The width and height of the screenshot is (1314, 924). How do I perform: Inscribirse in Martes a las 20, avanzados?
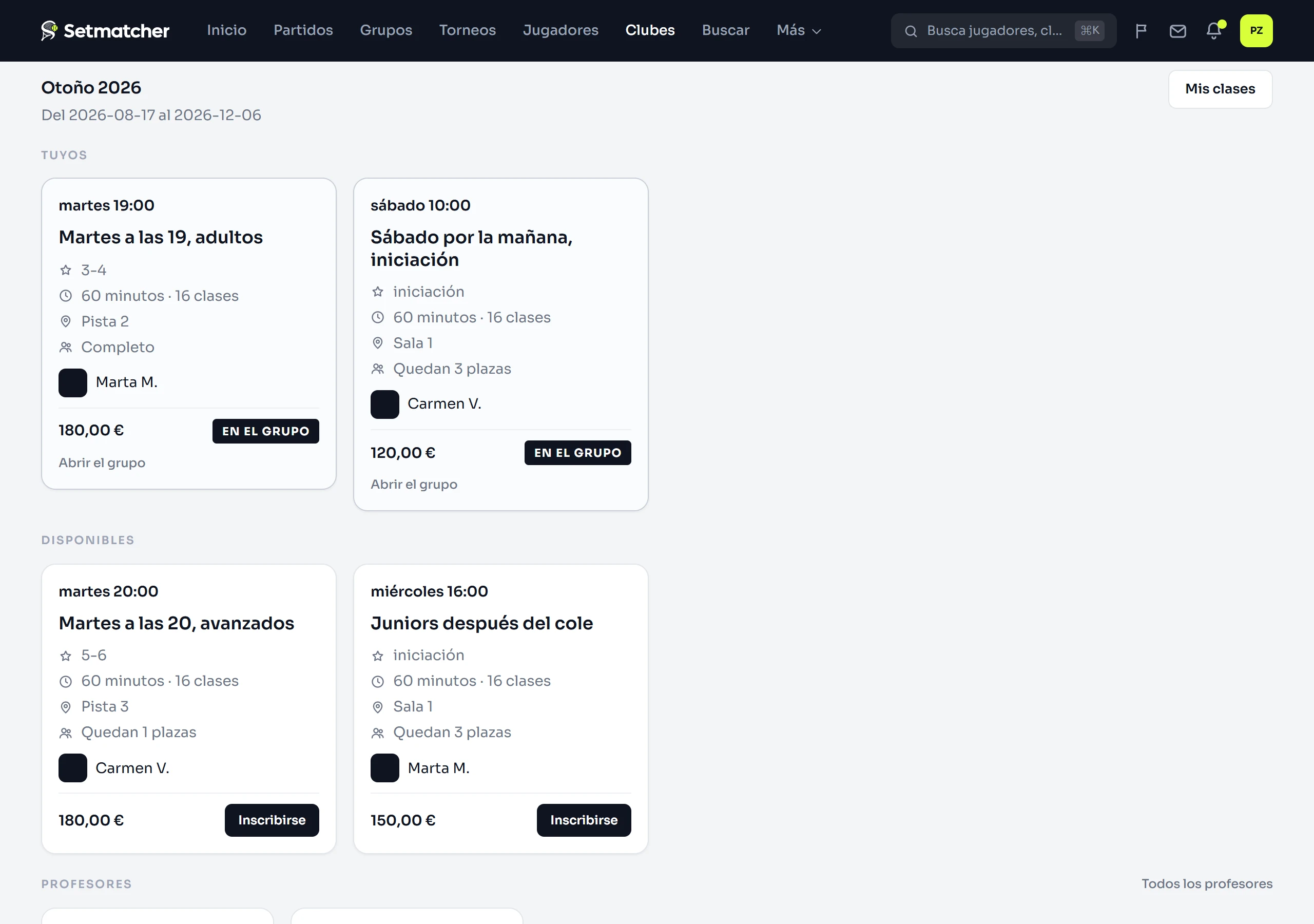pyautogui.click(x=272, y=820)
